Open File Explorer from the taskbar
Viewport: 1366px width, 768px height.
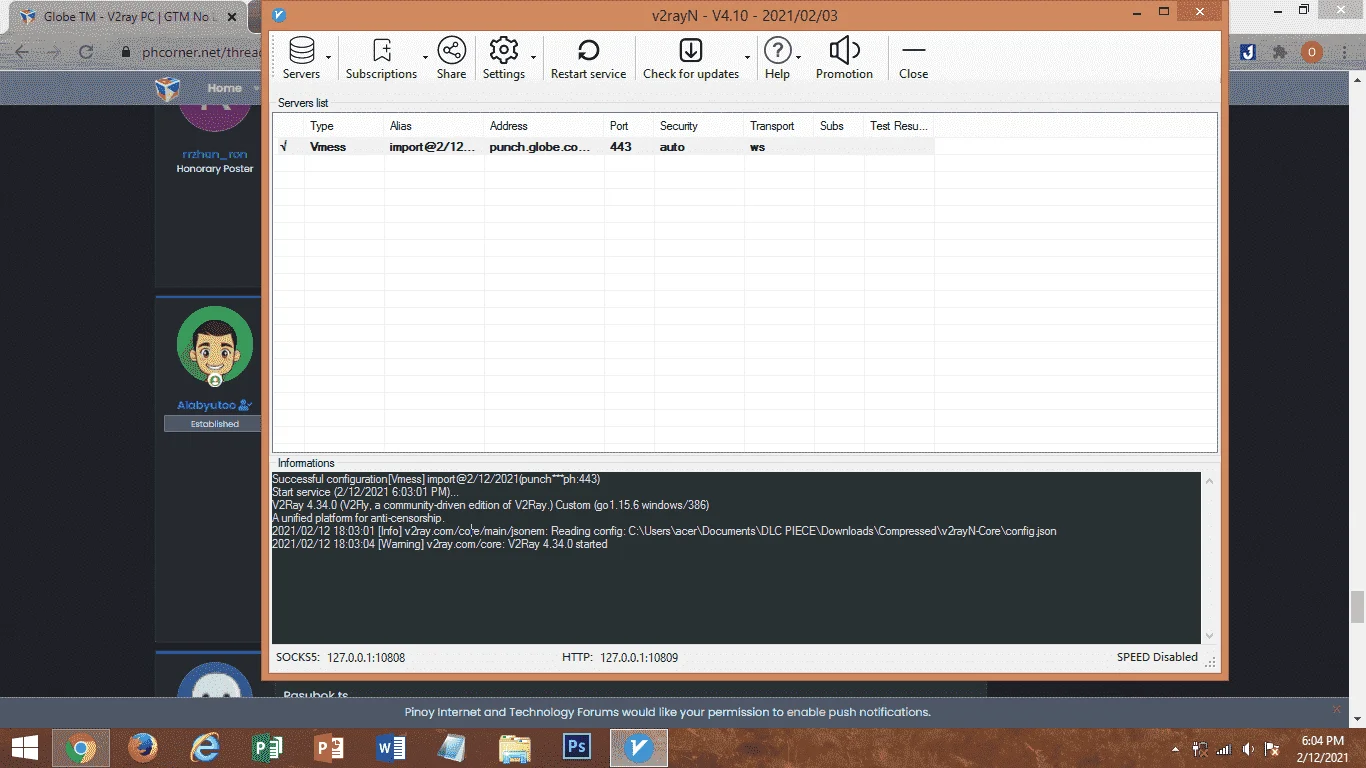point(515,748)
